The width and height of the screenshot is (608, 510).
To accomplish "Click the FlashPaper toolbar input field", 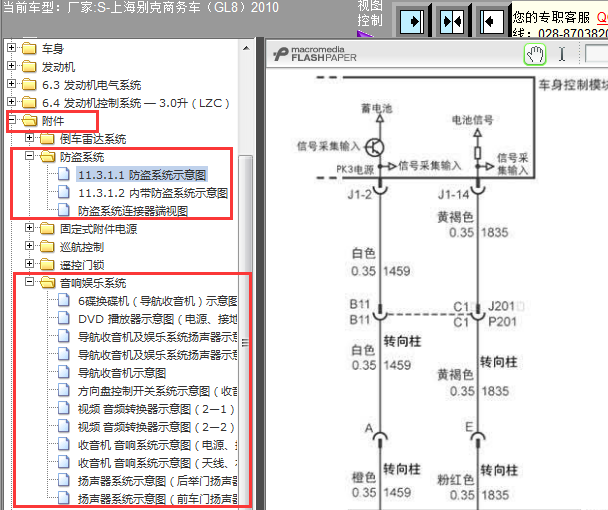I will point(596,54).
